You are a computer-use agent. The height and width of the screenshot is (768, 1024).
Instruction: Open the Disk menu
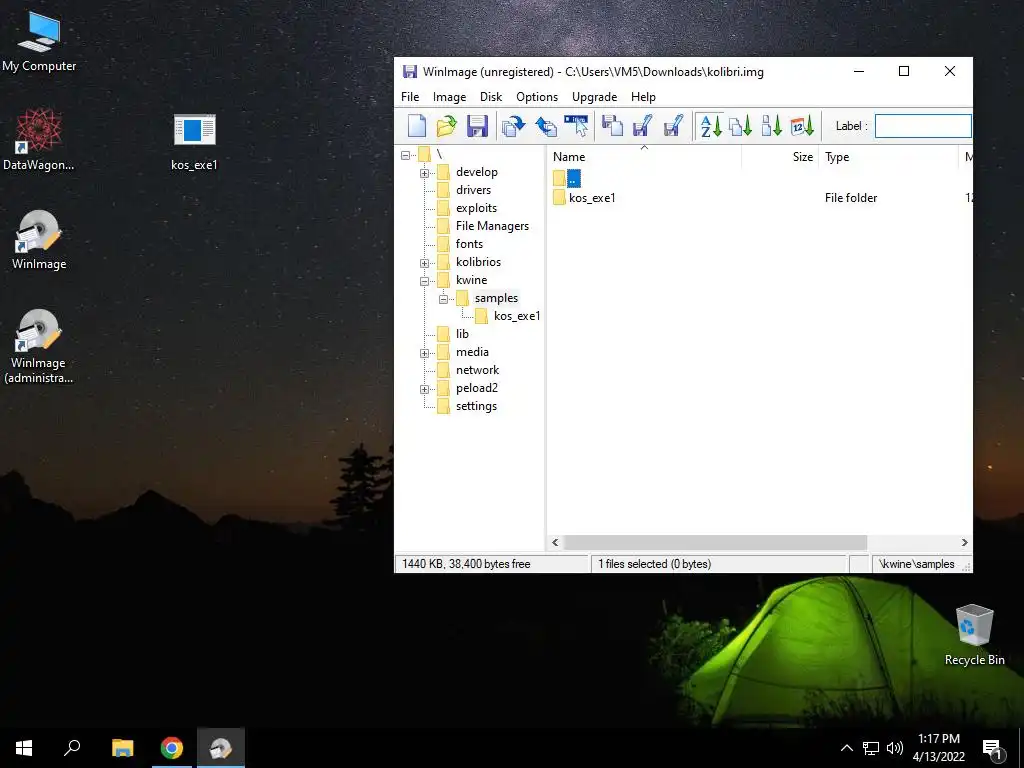pos(491,97)
